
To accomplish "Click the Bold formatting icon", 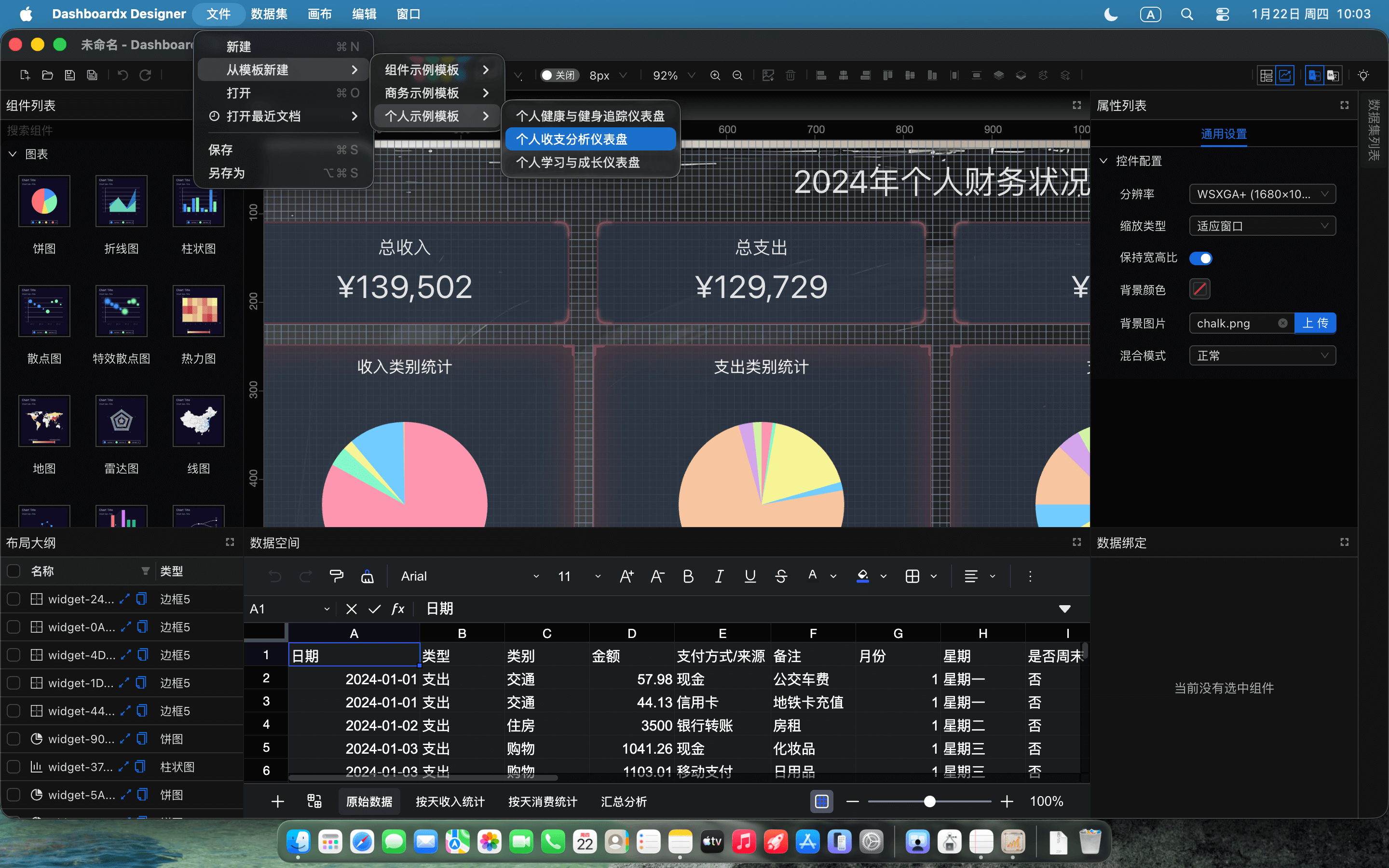I will (688, 576).
